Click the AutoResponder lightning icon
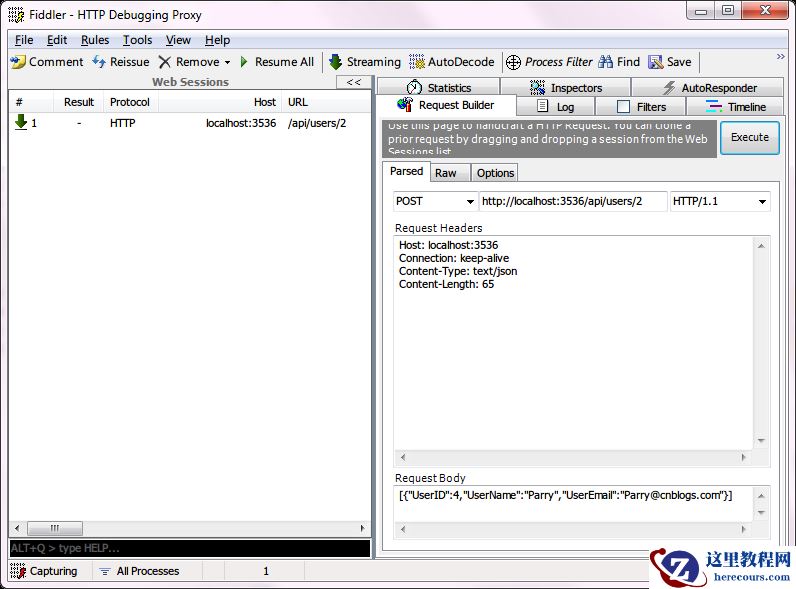 pos(669,87)
